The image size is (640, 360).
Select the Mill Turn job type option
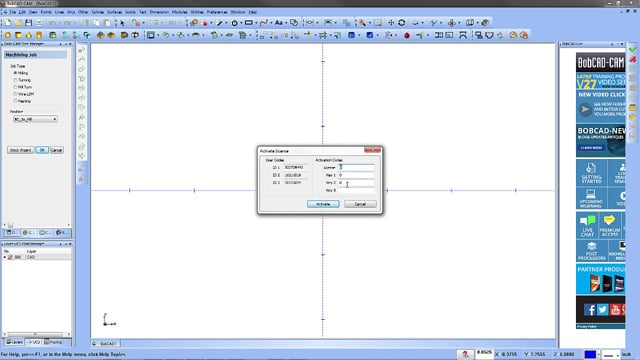(x=23, y=87)
